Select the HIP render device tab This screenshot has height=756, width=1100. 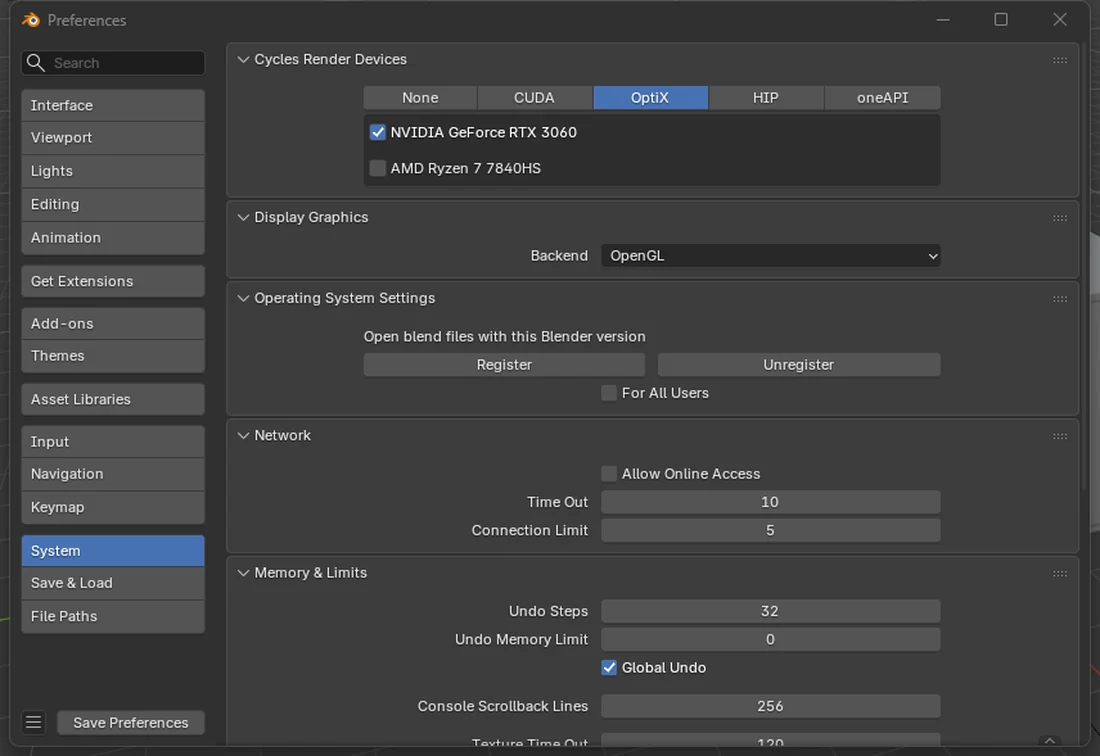(x=766, y=97)
